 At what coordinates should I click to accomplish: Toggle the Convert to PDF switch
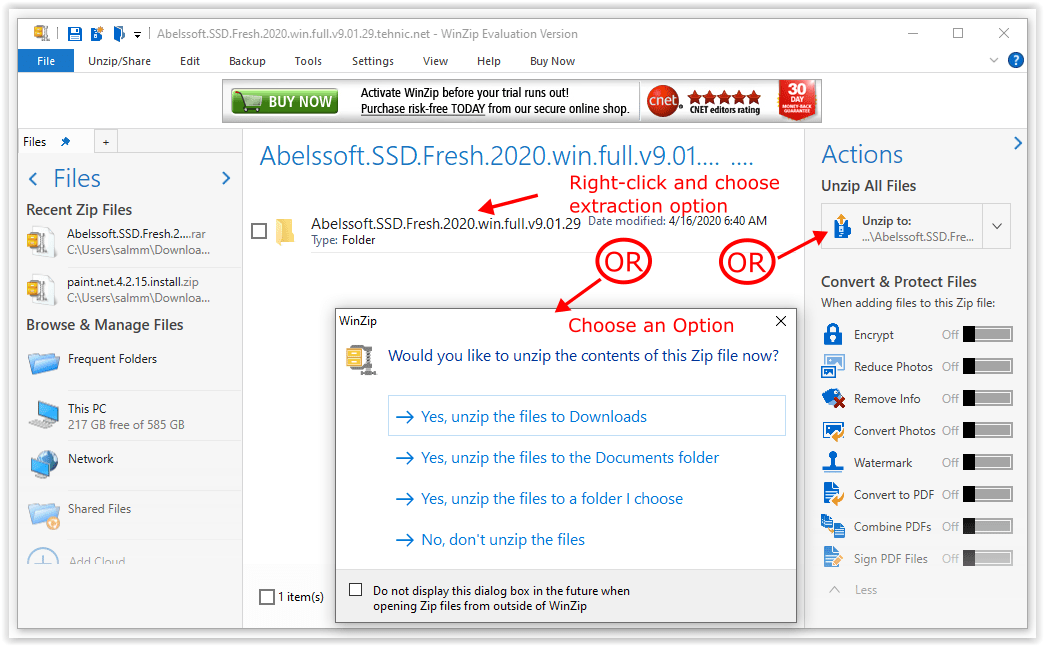click(x=988, y=494)
